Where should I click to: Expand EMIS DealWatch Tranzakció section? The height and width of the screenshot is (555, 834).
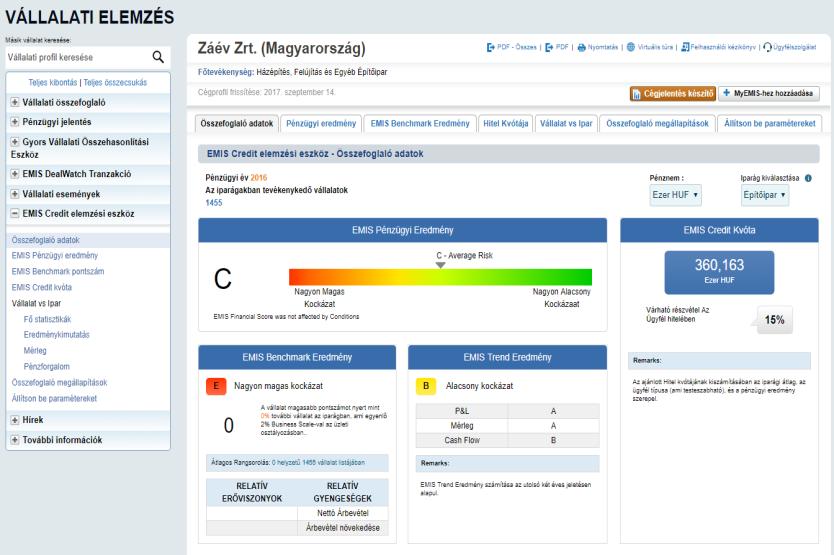[x=15, y=174]
